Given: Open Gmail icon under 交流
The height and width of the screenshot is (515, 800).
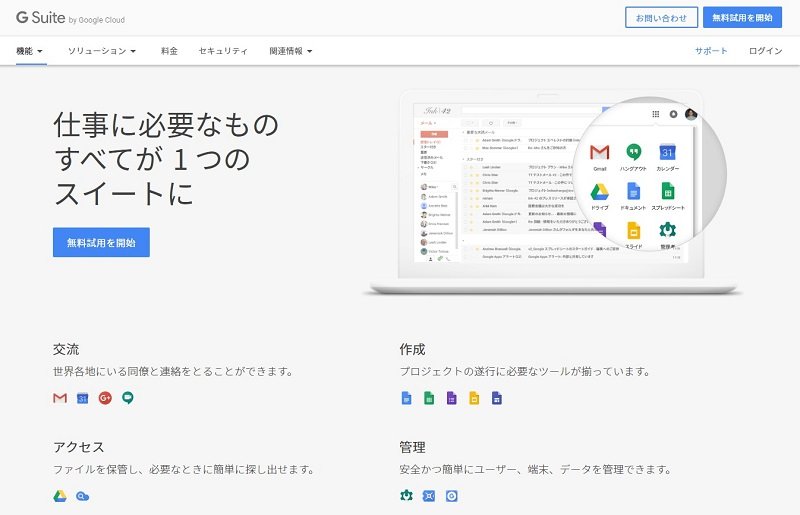Looking at the screenshot, I should click(60, 398).
